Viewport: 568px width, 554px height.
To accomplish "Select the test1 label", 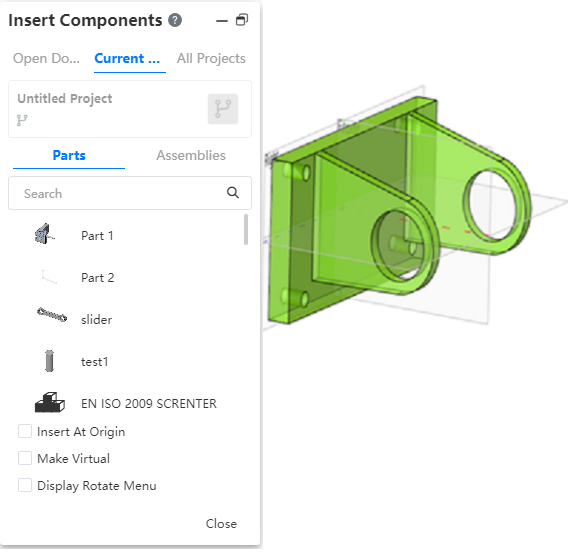I will tap(95, 362).
